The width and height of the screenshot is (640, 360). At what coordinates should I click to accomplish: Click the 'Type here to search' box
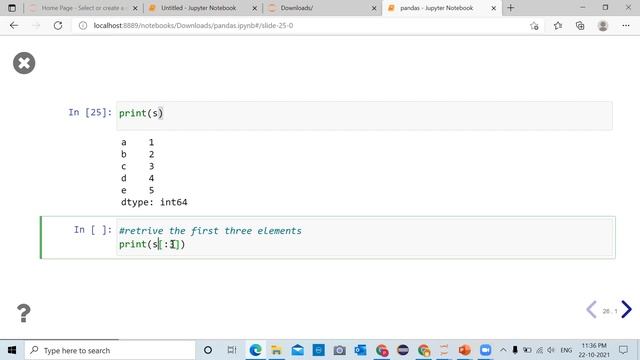click(x=110, y=350)
